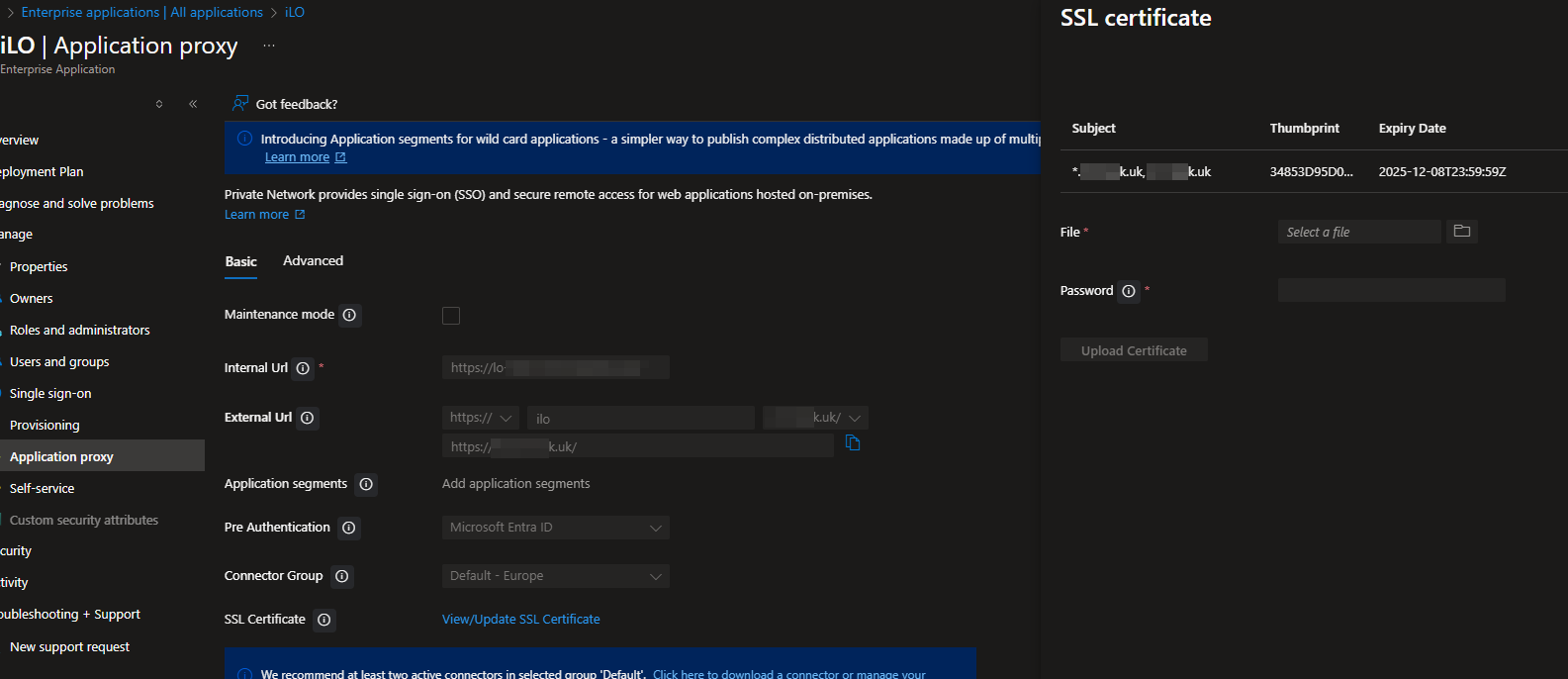Switch to the Basic tab
Image resolution: width=1568 pixels, height=679 pixels.
(240, 261)
